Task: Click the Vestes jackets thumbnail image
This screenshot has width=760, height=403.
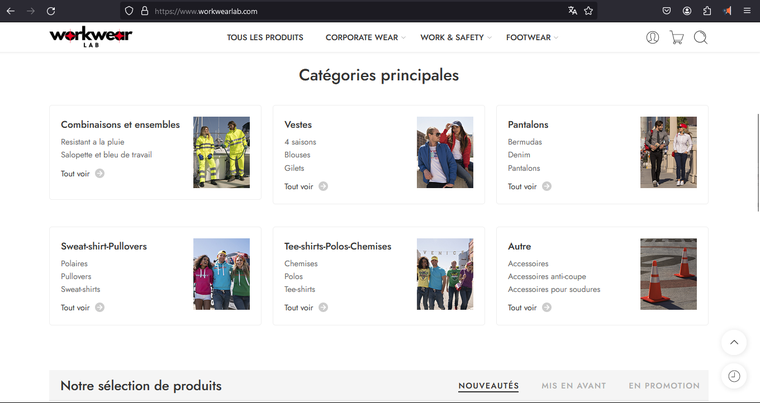Action: (445, 152)
